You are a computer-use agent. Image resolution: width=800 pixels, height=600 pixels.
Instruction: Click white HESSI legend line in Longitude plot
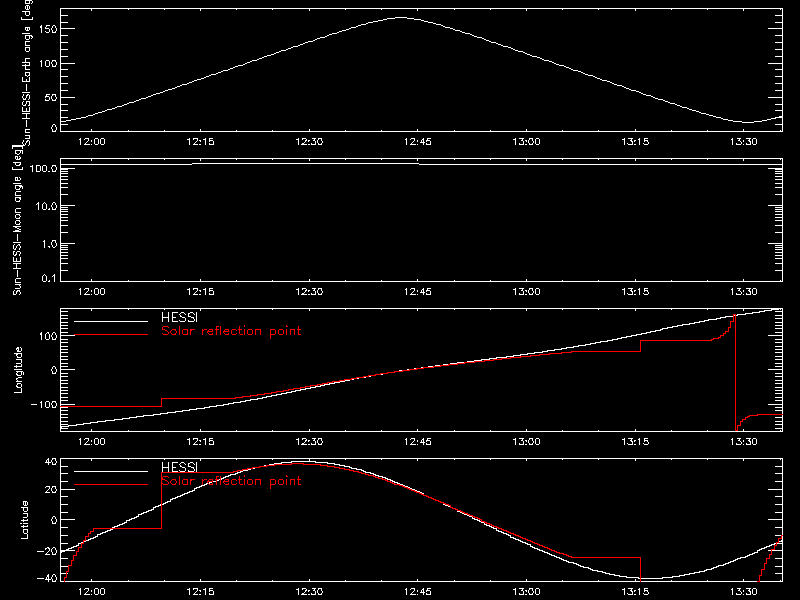(111, 321)
